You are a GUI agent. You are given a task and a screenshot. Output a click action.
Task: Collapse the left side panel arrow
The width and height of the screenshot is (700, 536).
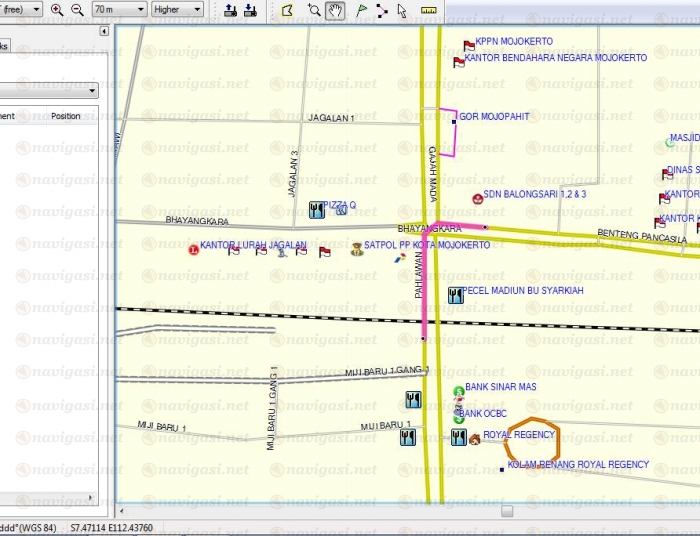click(x=105, y=32)
